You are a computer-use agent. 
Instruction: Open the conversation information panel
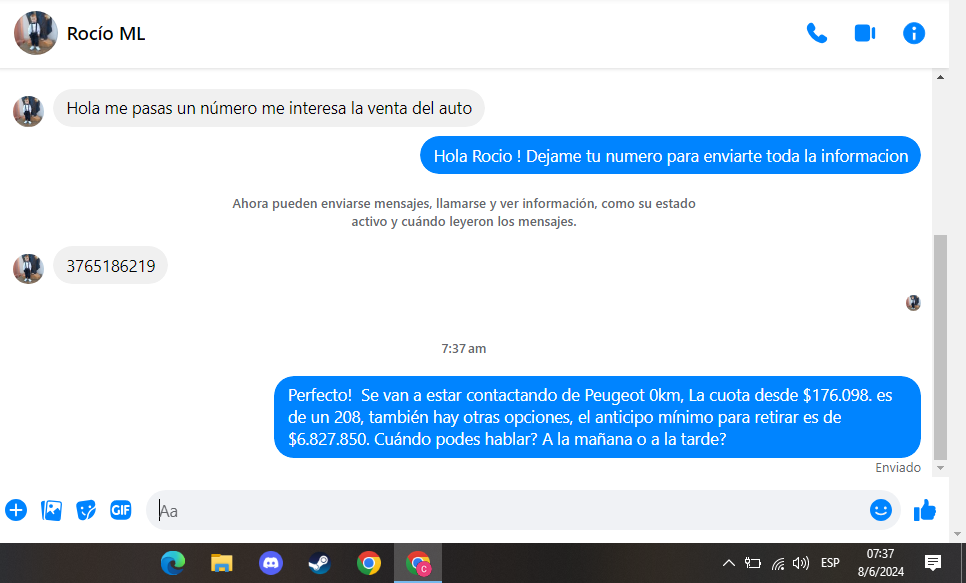click(914, 33)
